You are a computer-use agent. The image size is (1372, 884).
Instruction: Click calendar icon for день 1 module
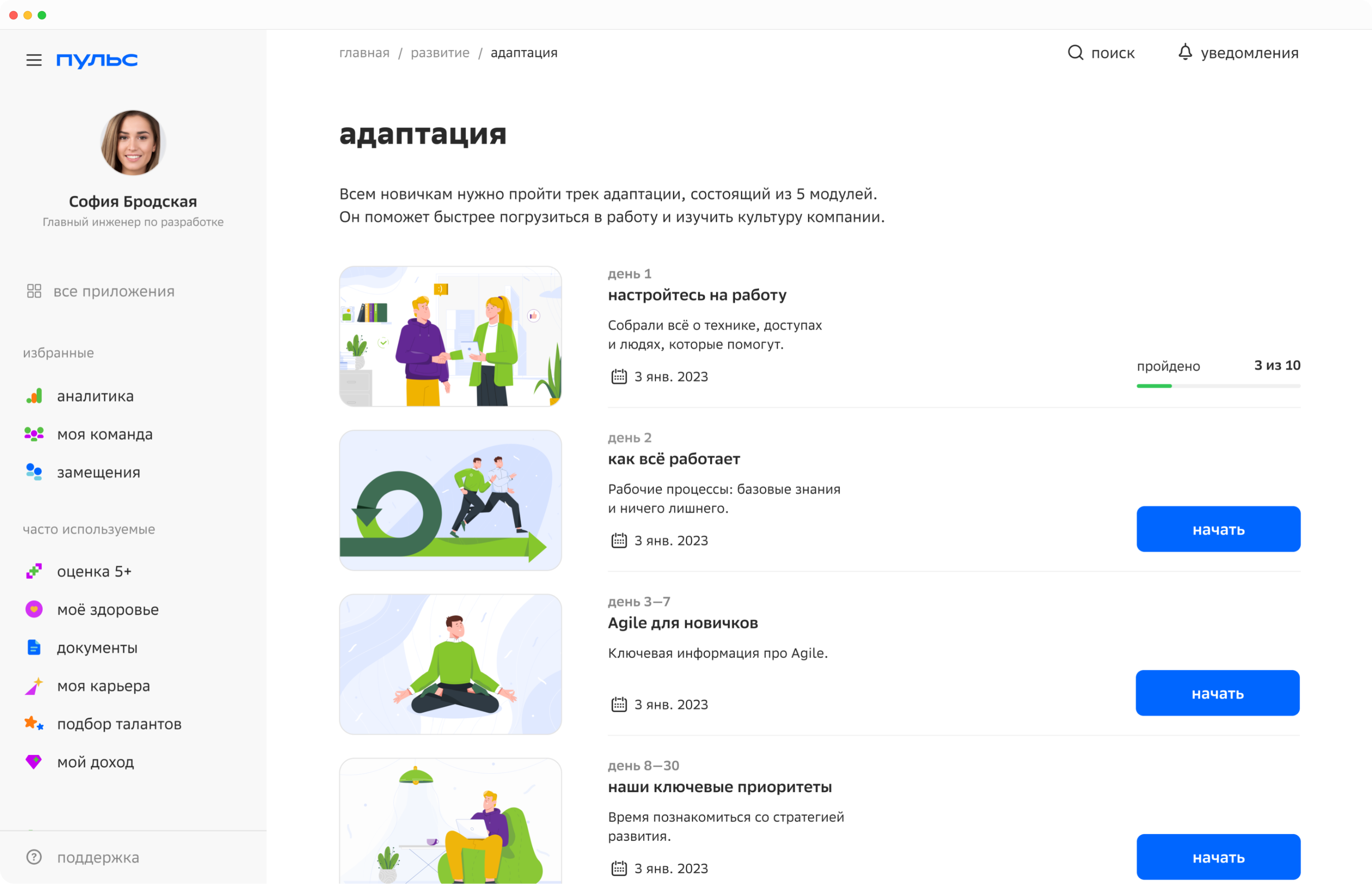[619, 376]
